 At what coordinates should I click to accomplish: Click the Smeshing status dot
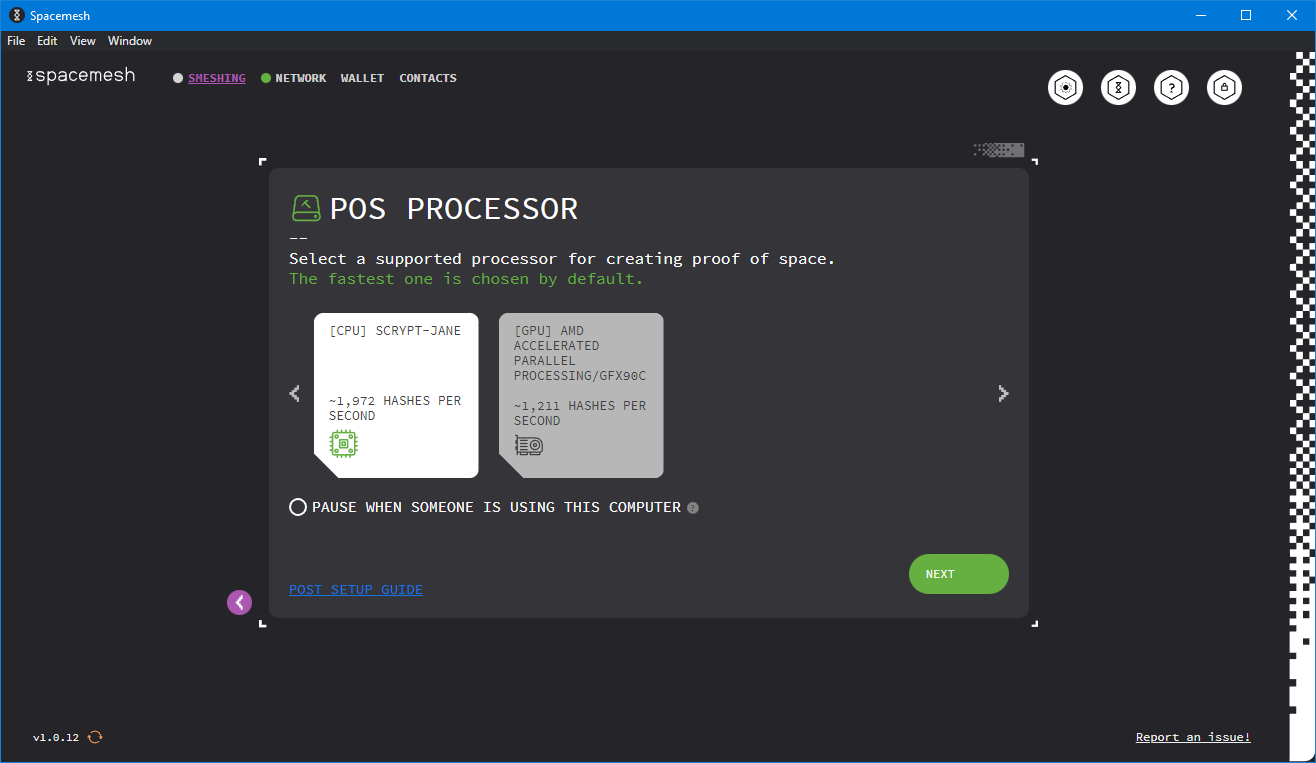178,78
